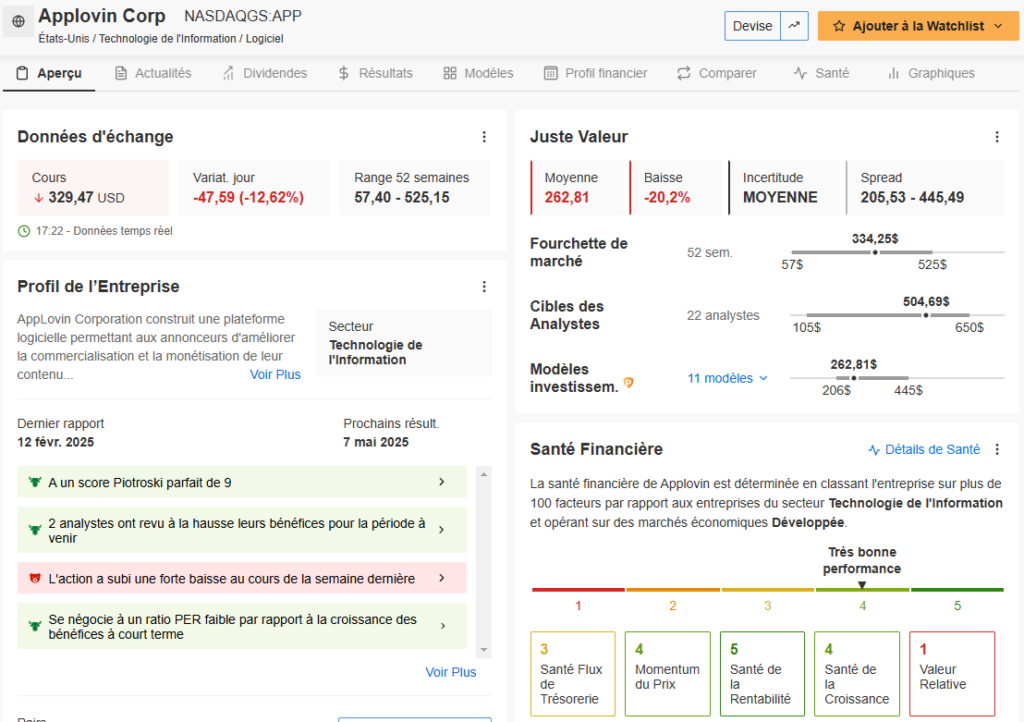This screenshot has height=722, width=1024.
Task: Open the Profil financier tab
Action: click(x=595, y=73)
